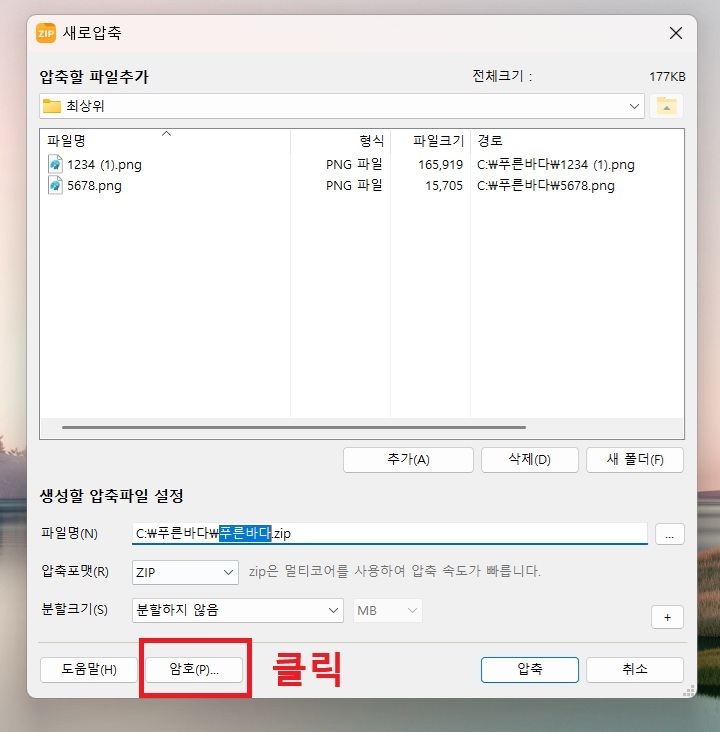Click the up-folder icon button
Viewport: 720px width, 732px height.
[666, 106]
